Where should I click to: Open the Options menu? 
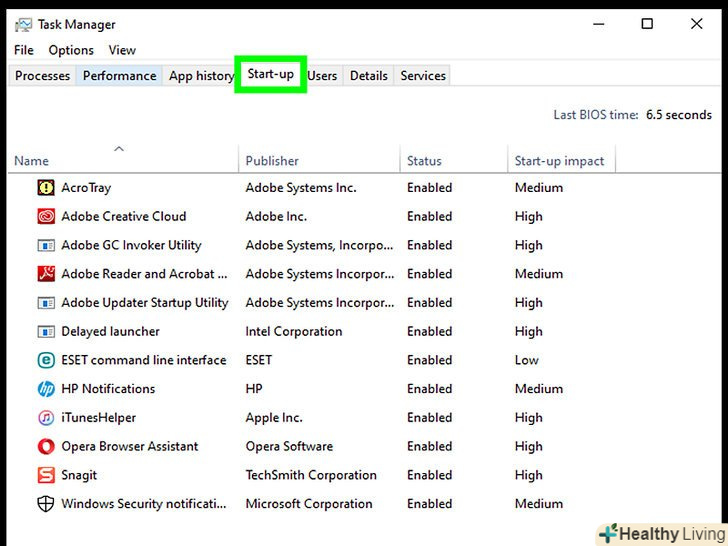coord(71,50)
